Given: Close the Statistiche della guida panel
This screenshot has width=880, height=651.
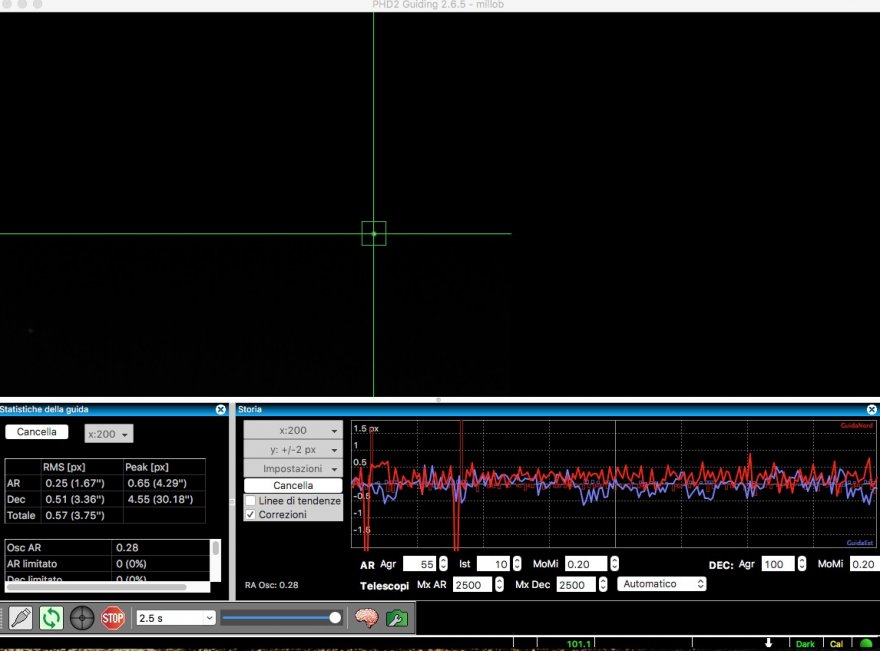Looking at the screenshot, I should pos(221,409).
